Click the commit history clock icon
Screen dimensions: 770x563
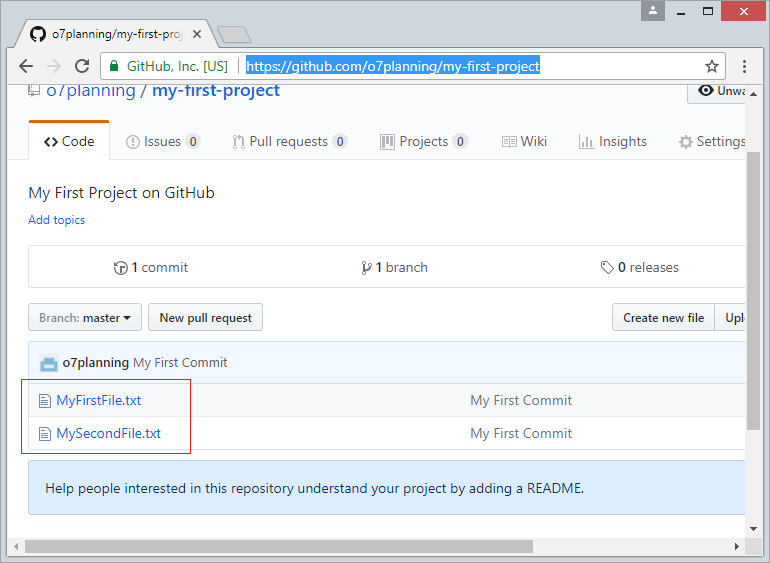[120, 268]
